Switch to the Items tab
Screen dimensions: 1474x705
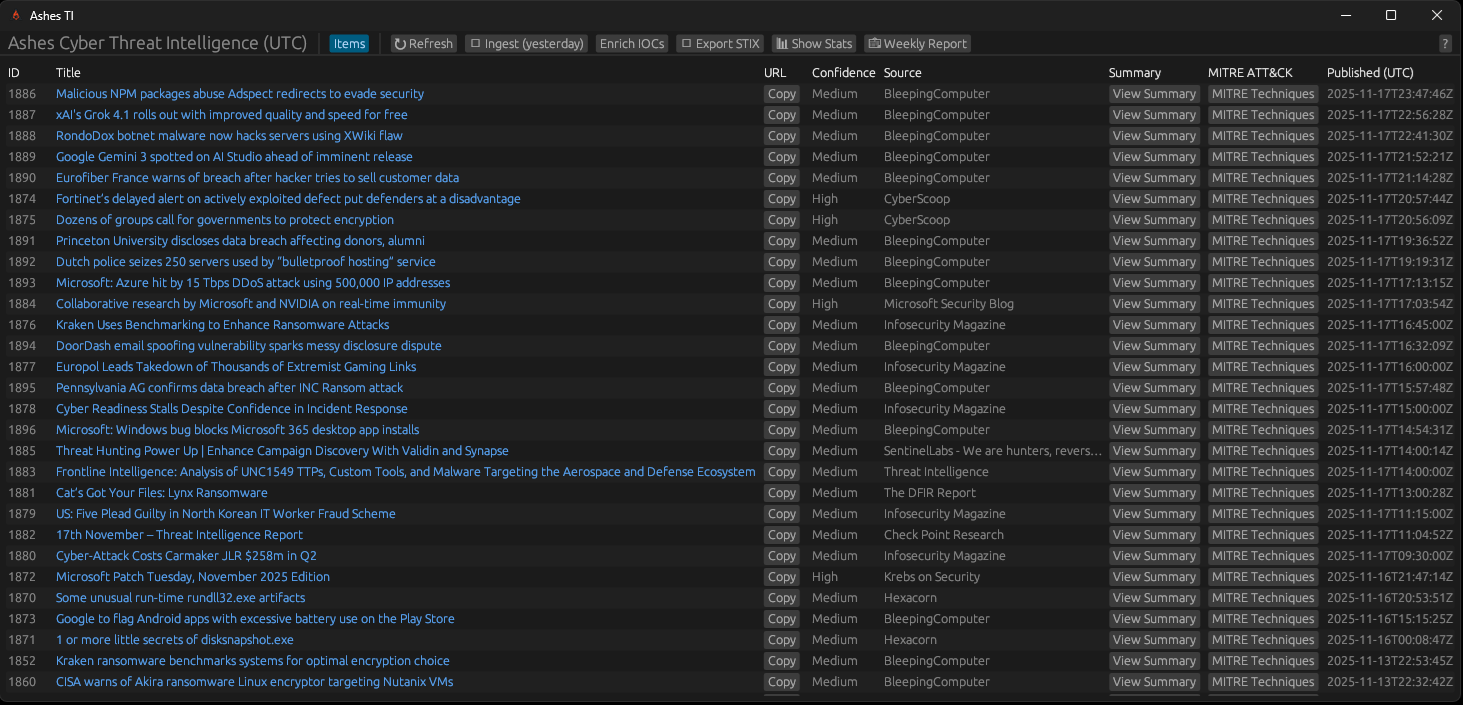pyautogui.click(x=349, y=44)
